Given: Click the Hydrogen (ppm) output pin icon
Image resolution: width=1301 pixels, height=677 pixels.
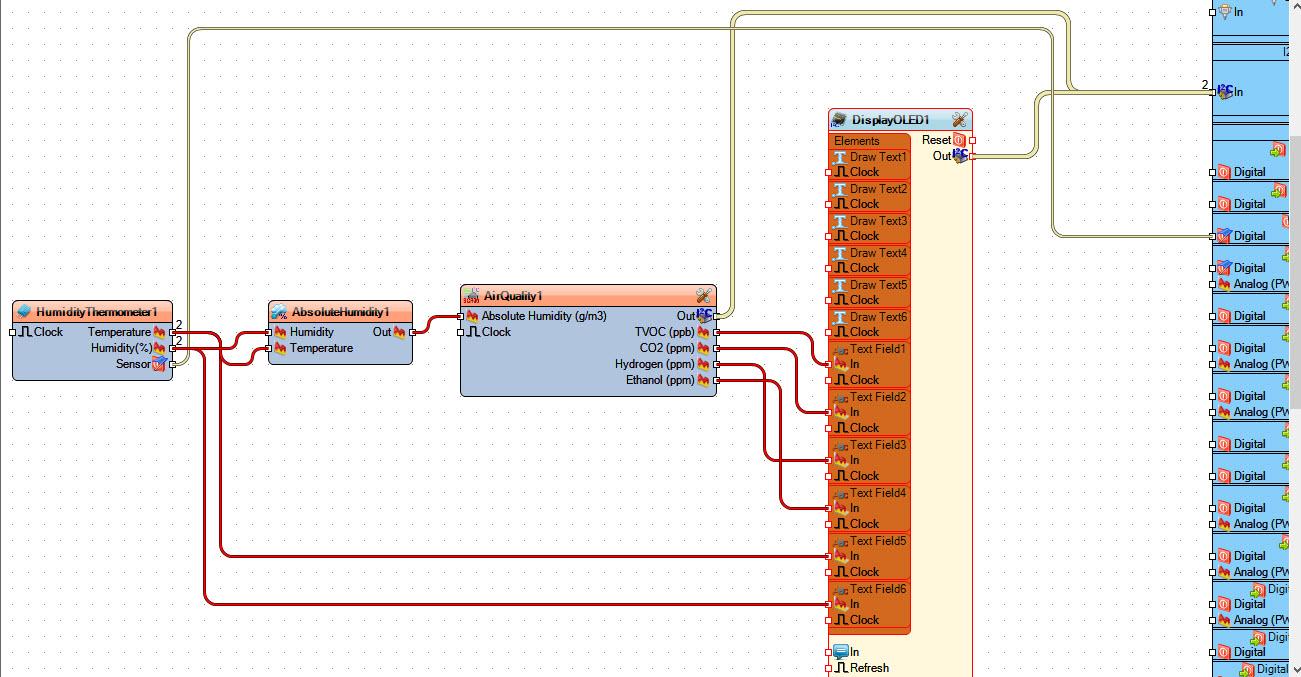Looking at the screenshot, I should coord(703,364).
